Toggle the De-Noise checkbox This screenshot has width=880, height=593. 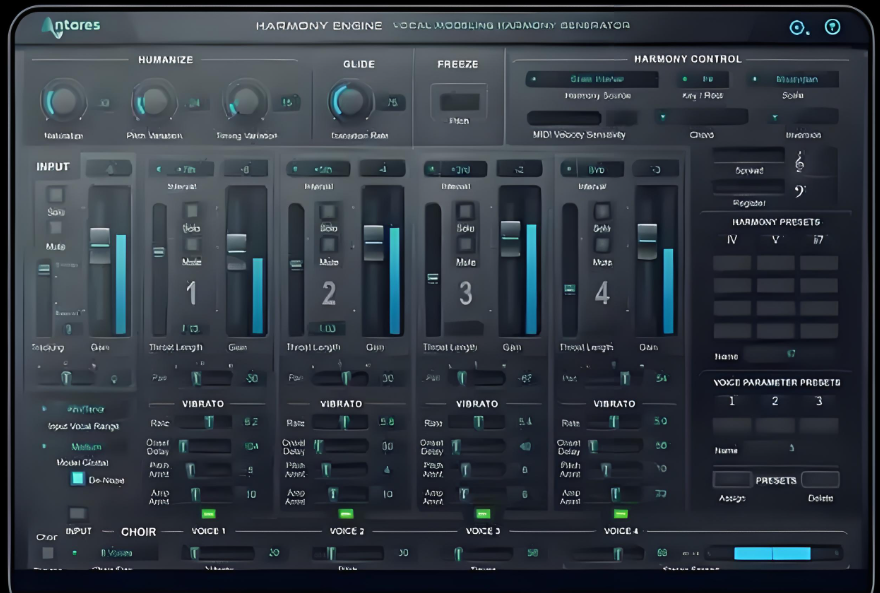point(77,479)
